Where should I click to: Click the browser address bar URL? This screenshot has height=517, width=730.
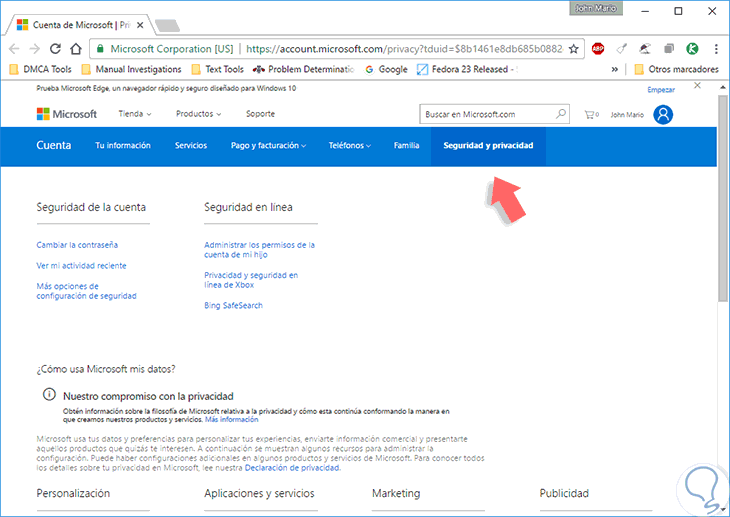click(x=404, y=49)
